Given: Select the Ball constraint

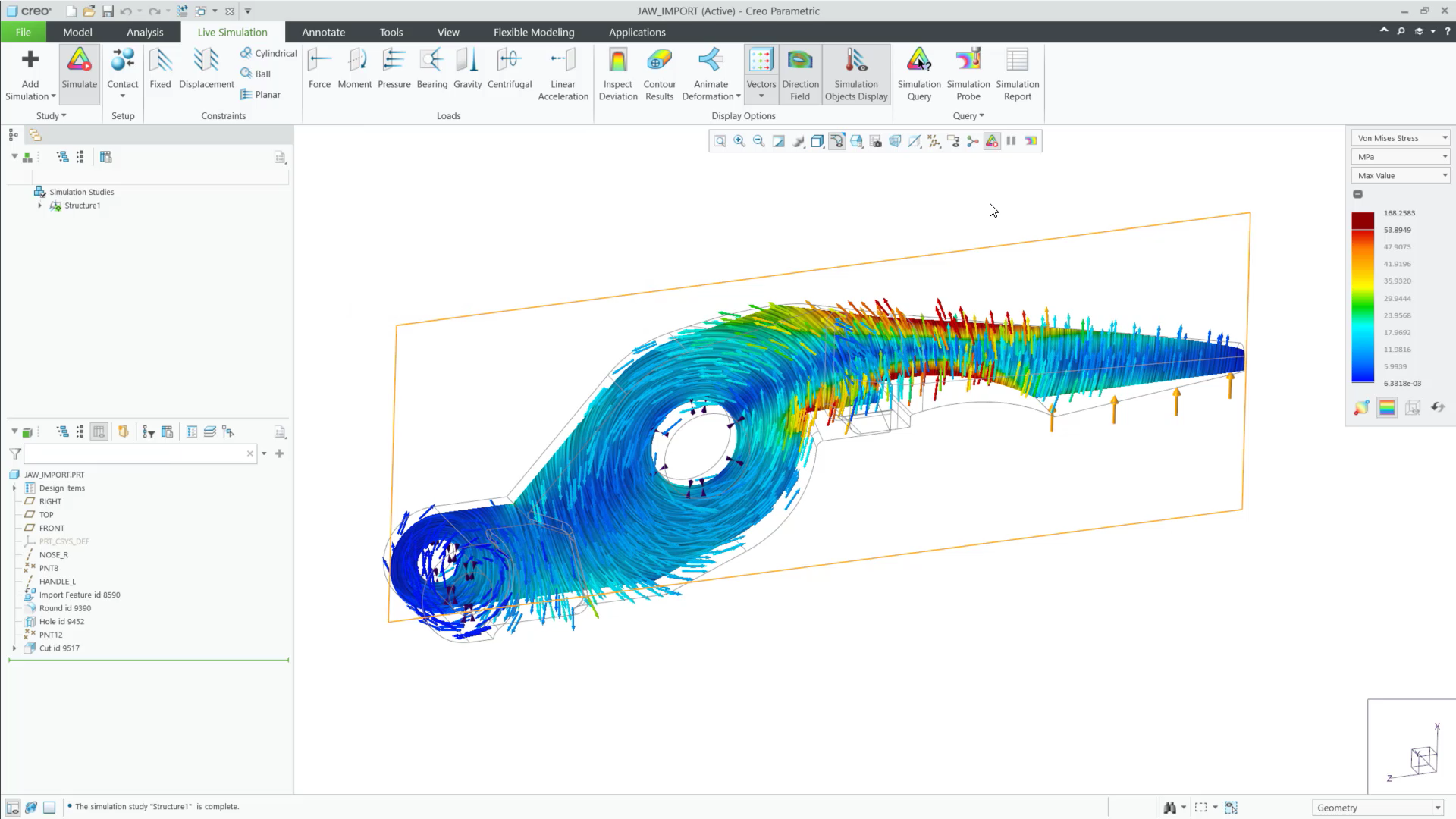Looking at the screenshot, I should tap(256, 74).
